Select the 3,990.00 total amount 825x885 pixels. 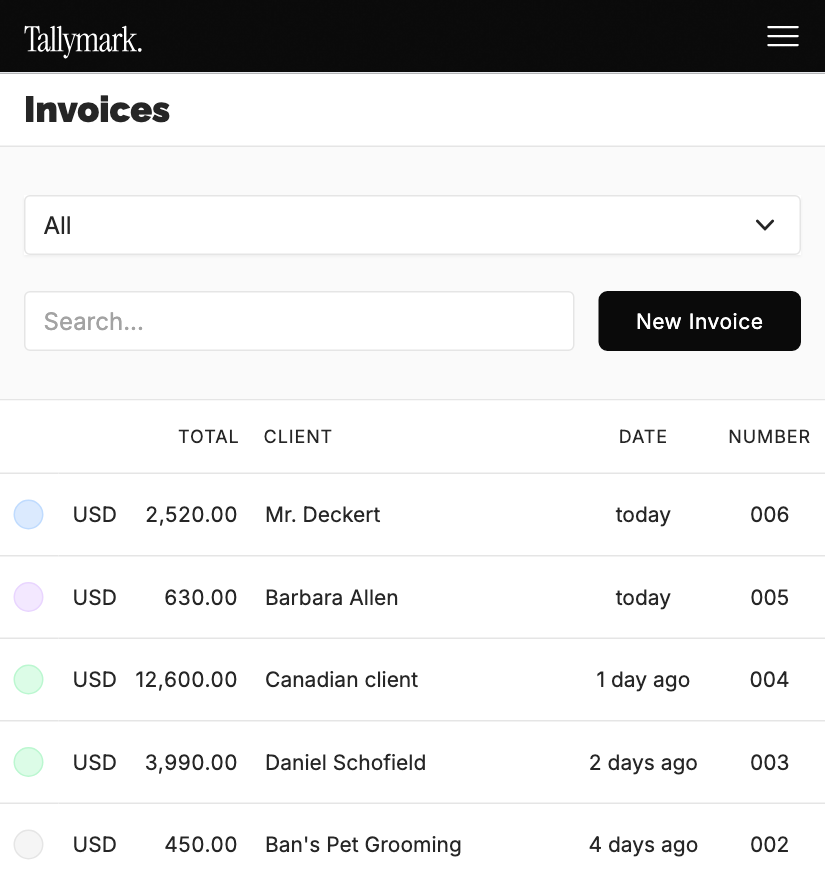(x=191, y=763)
